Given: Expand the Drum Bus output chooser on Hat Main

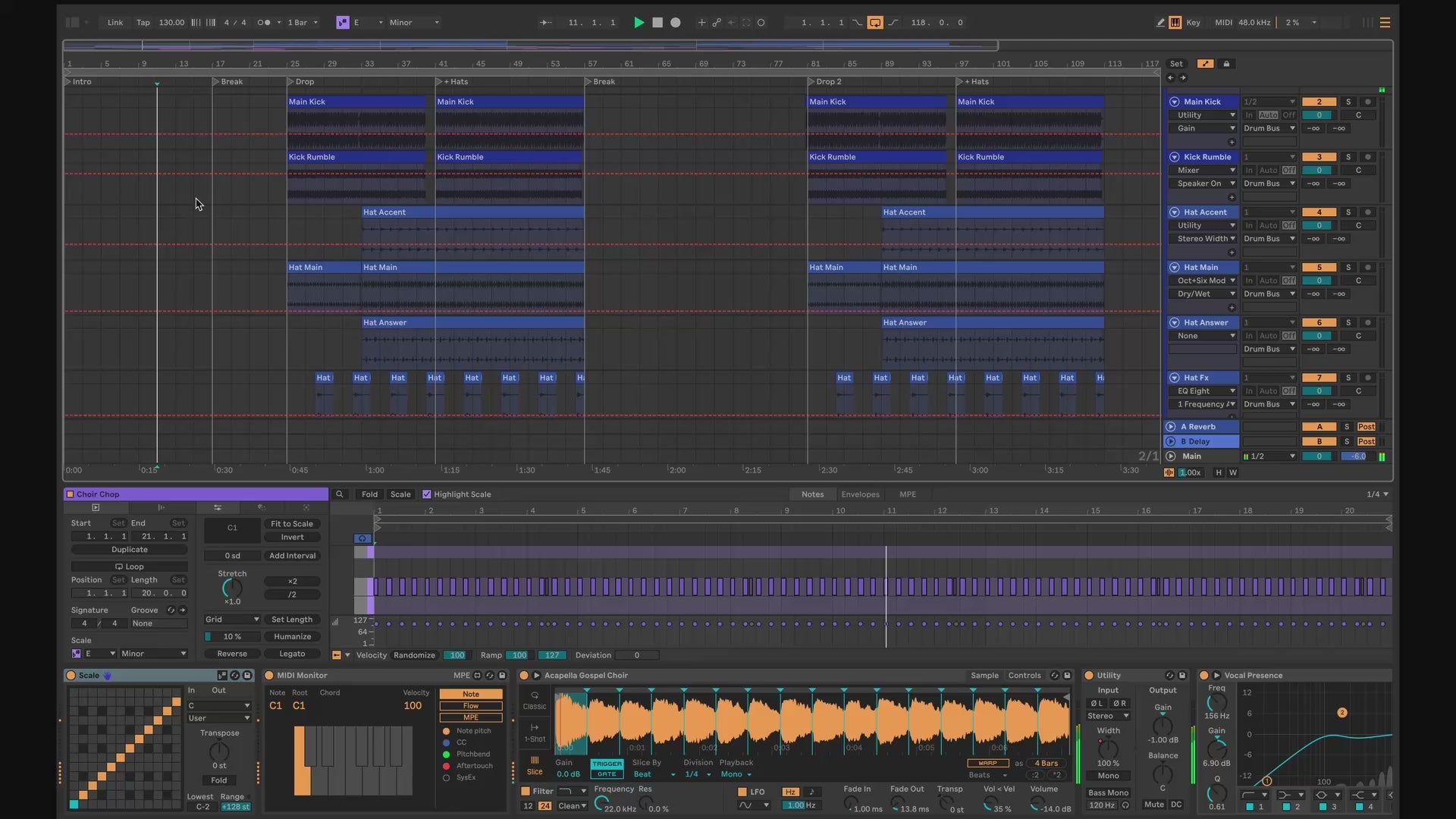Looking at the screenshot, I should tap(1269, 294).
